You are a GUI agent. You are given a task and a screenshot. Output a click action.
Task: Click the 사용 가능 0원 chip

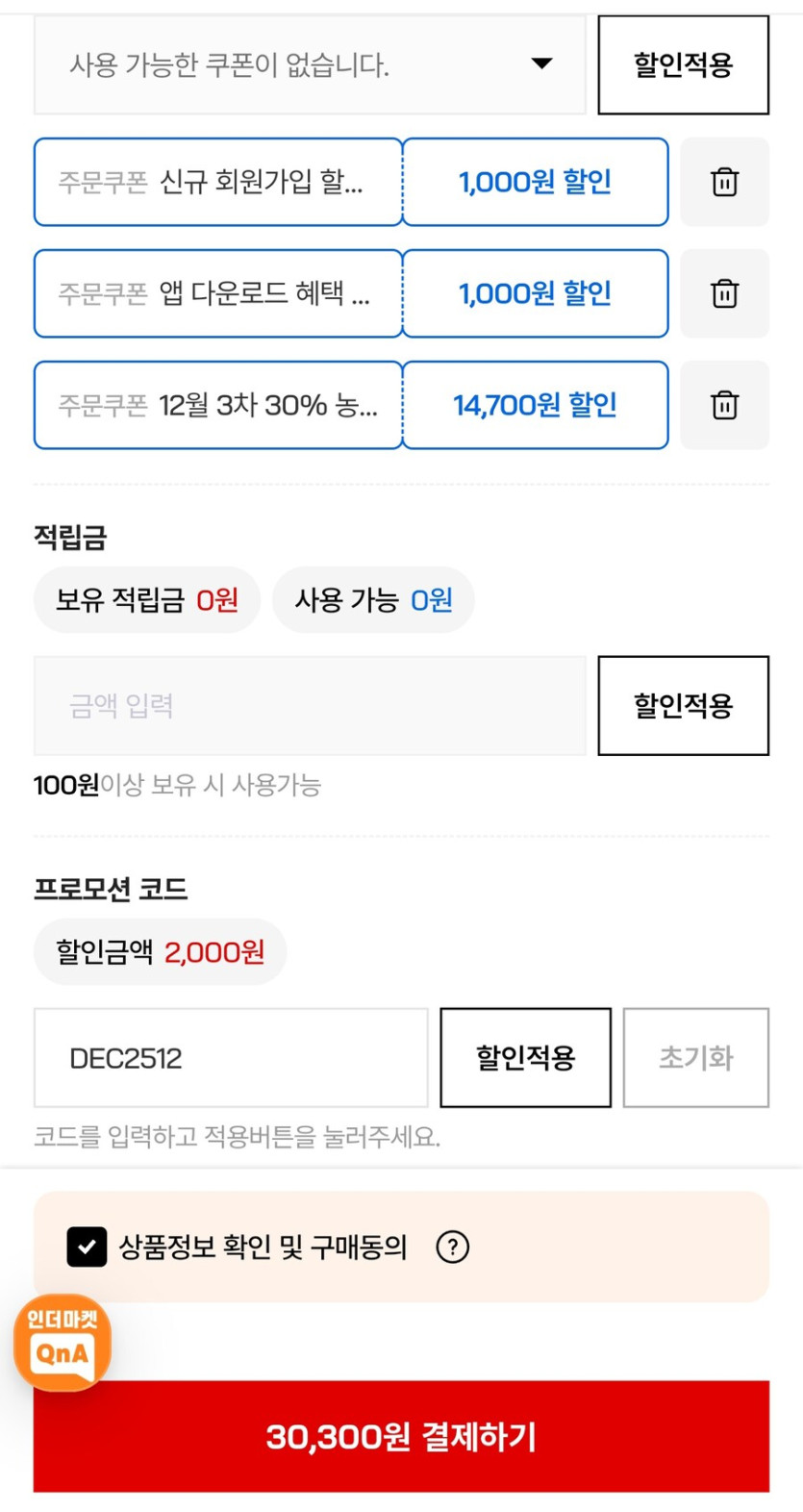coord(373,599)
